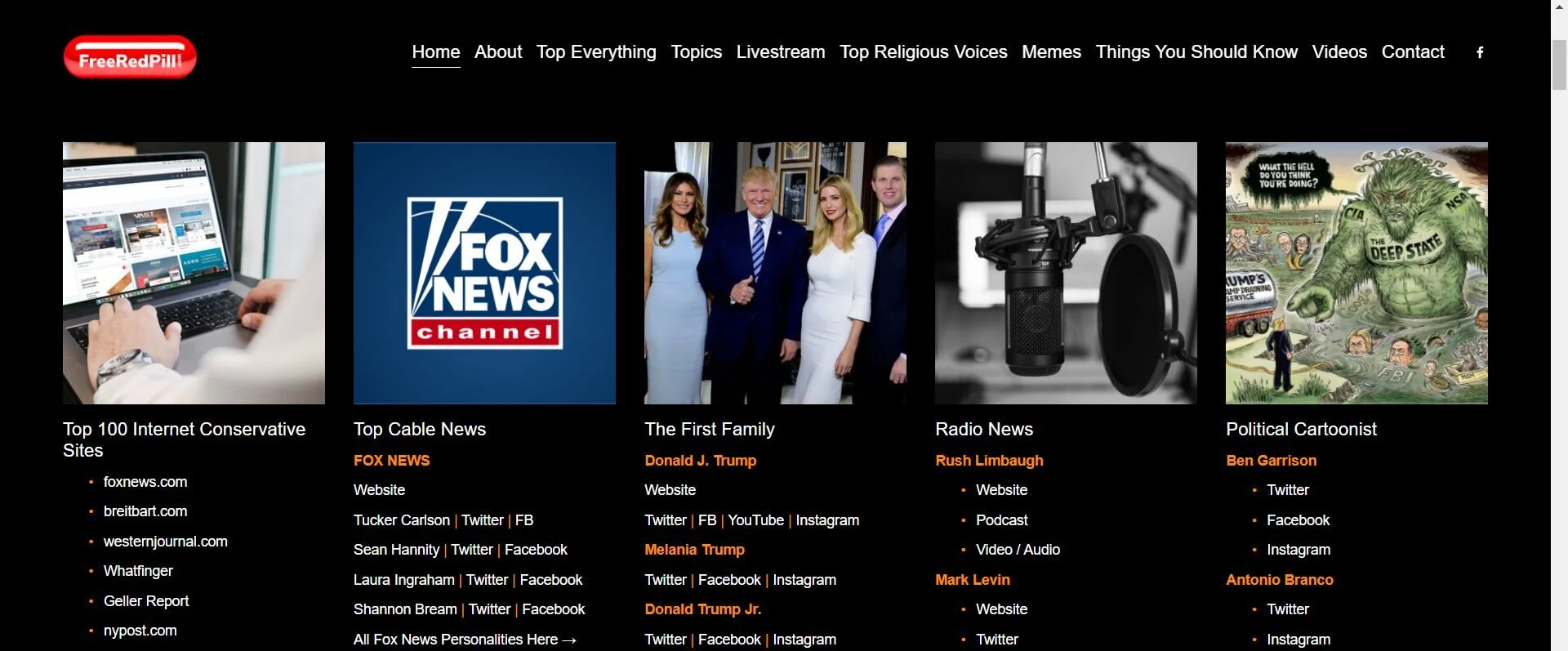The height and width of the screenshot is (651, 1568).
Task: Open Top Religious Voices menu
Action: click(924, 52)
